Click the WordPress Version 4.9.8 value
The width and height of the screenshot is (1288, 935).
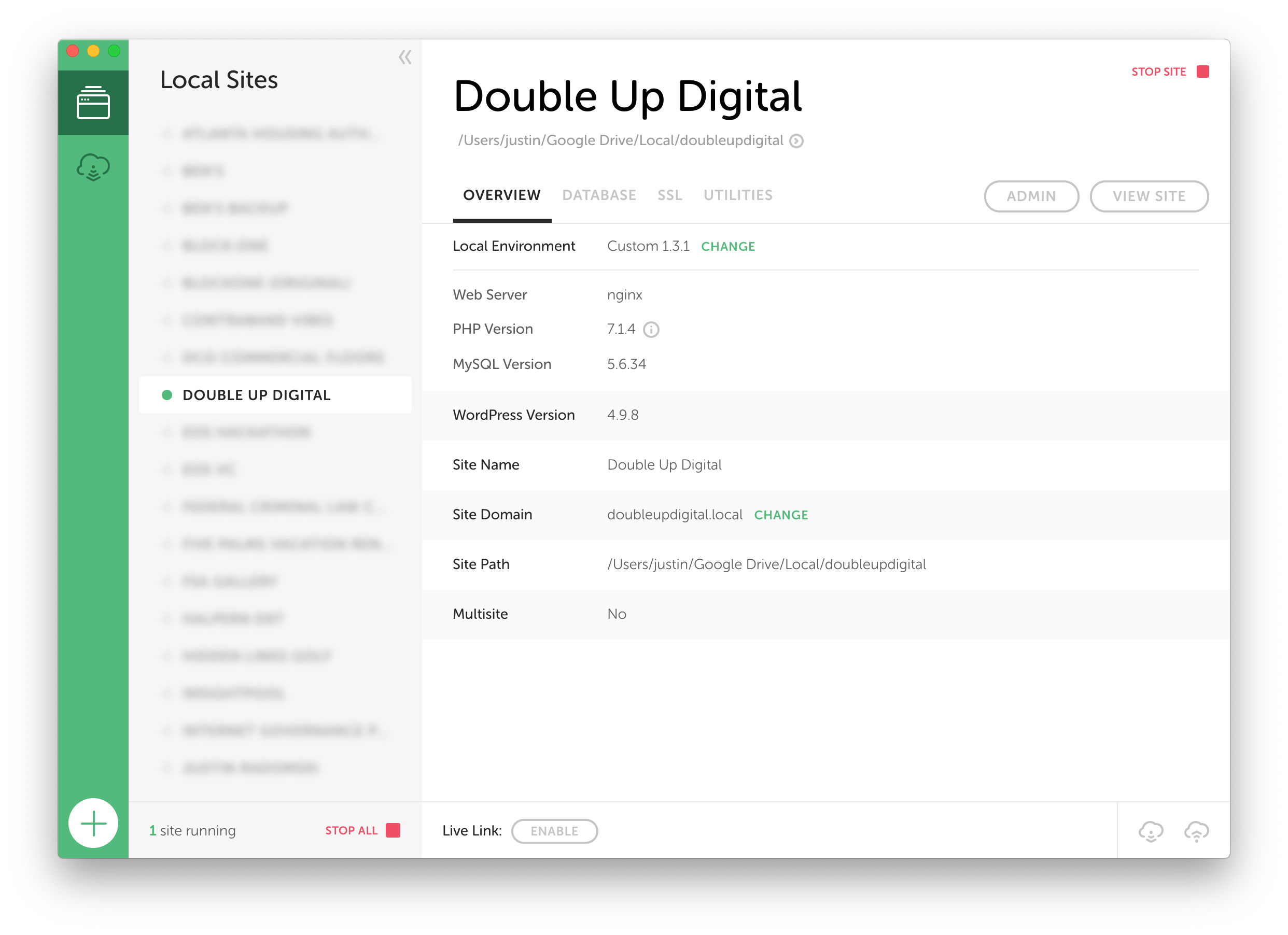coord(623,415)
